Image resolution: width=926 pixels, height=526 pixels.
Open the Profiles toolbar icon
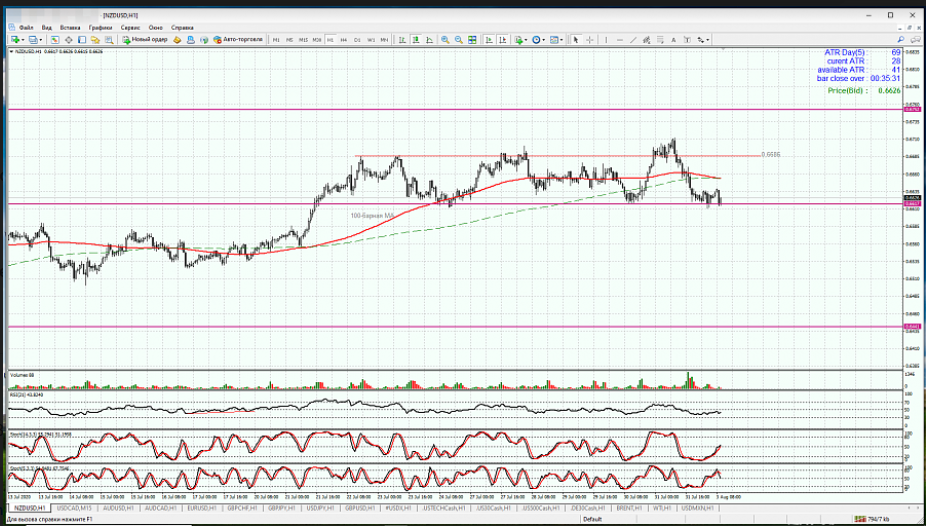(x=33, y=40)
